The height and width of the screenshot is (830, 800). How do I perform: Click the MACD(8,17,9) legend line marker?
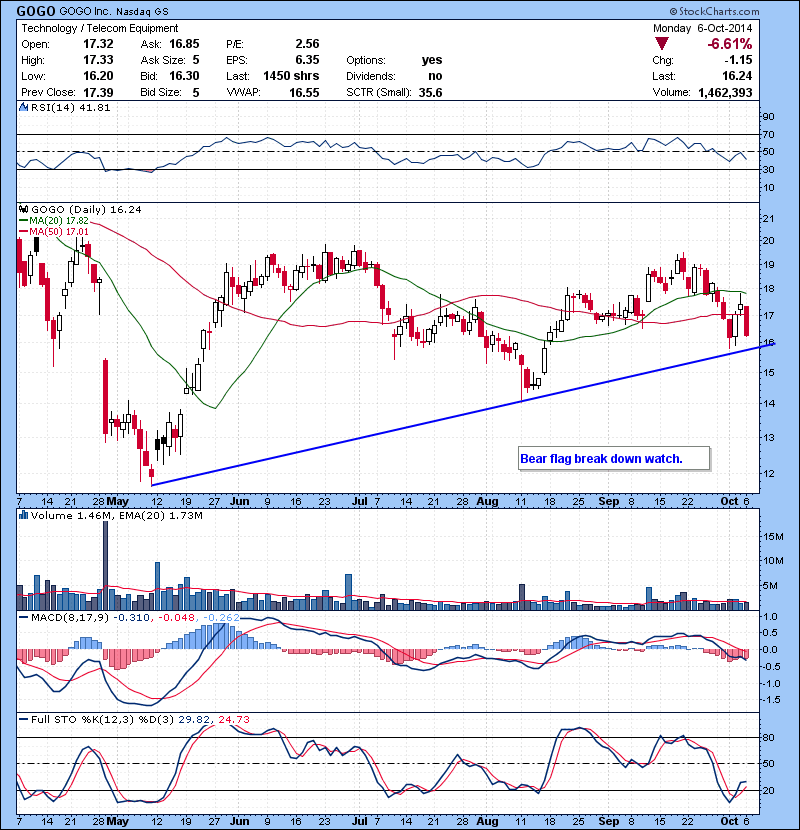click(x=23, y=617)
